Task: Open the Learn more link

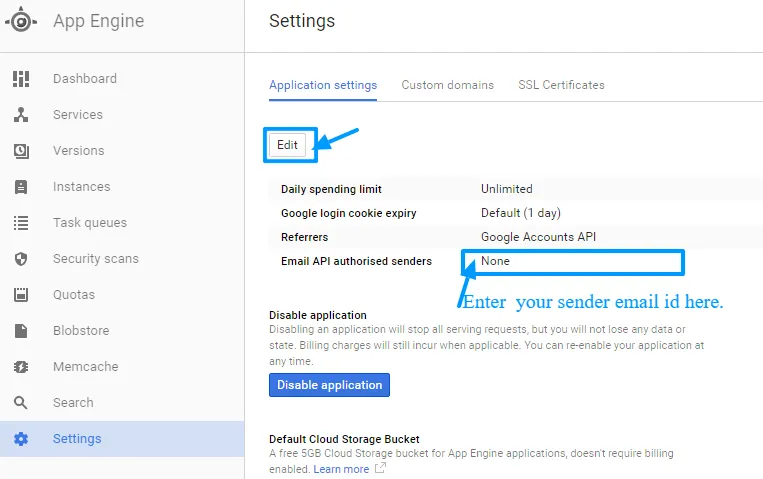Action: [x=341, y=469]
